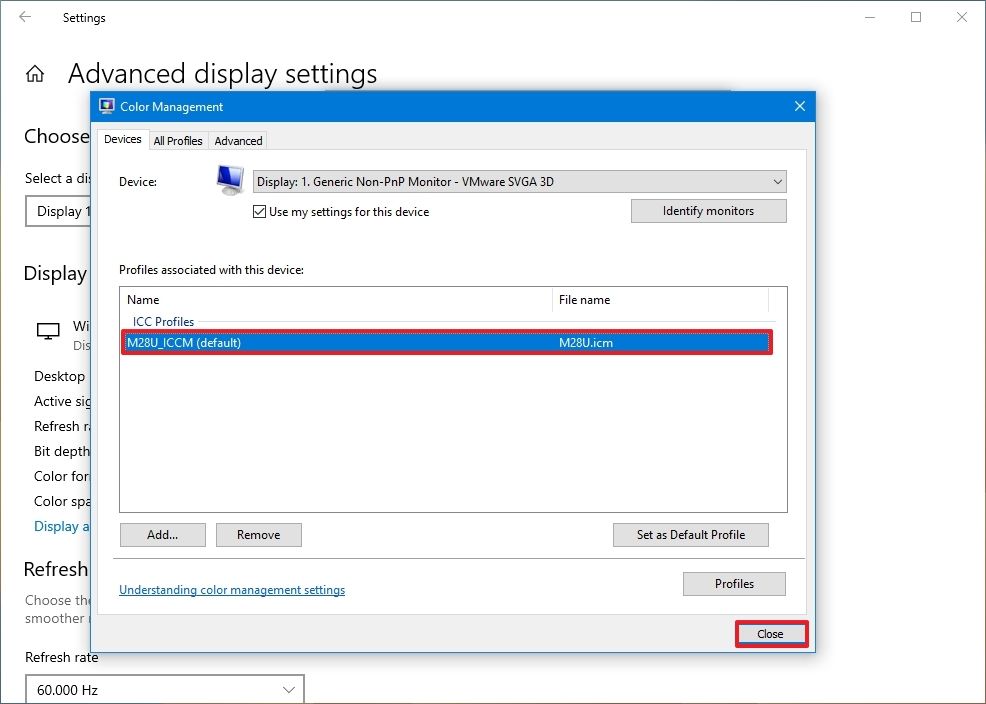This screenshot has width=986, height=704.
Task: Click the Add button to add a profile
Action: (x=162, y=534)
